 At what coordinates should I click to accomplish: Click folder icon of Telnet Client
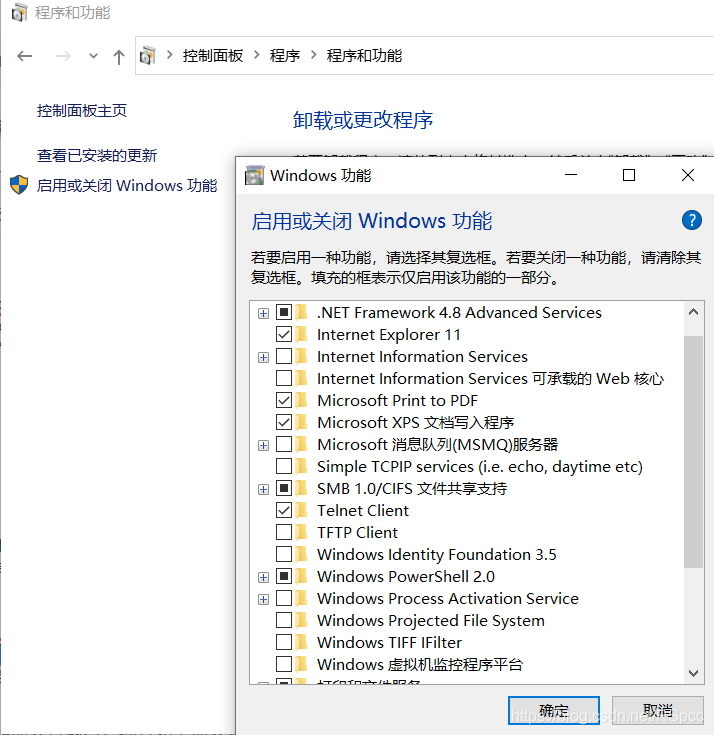[x=302, y=510]
